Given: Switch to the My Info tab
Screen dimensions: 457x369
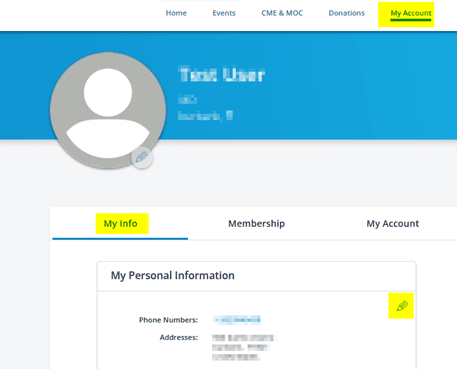Looking at the screenshot, I should (120, 223).
